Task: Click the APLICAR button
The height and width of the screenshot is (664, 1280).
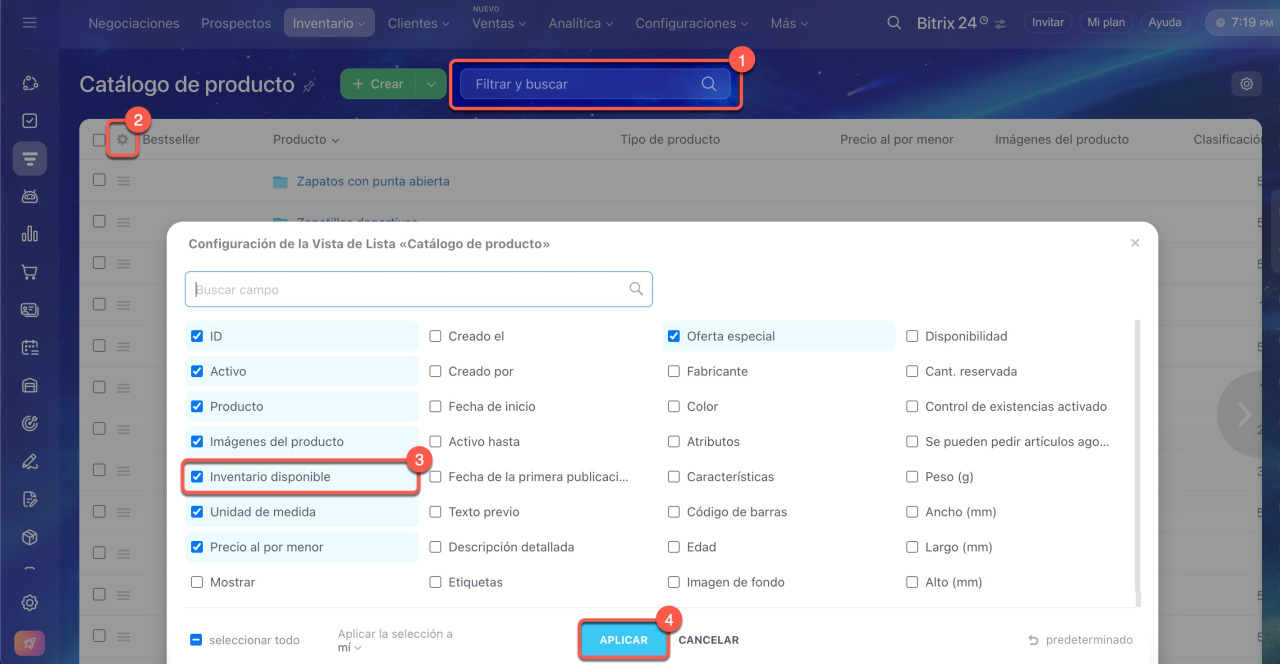Action: (x=623, y=640)
